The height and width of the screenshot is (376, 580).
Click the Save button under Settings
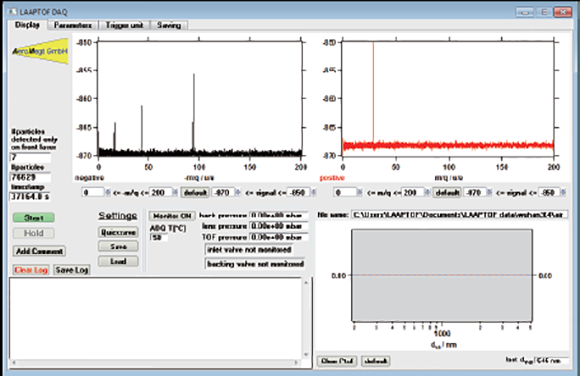tap(118, 246)
